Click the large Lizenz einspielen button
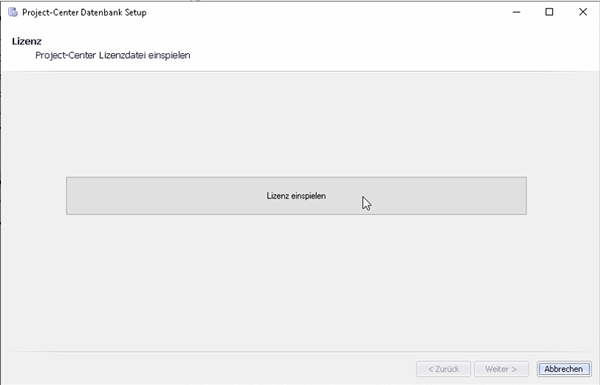Viewport: 600px width, 385px height. [296, 196]
